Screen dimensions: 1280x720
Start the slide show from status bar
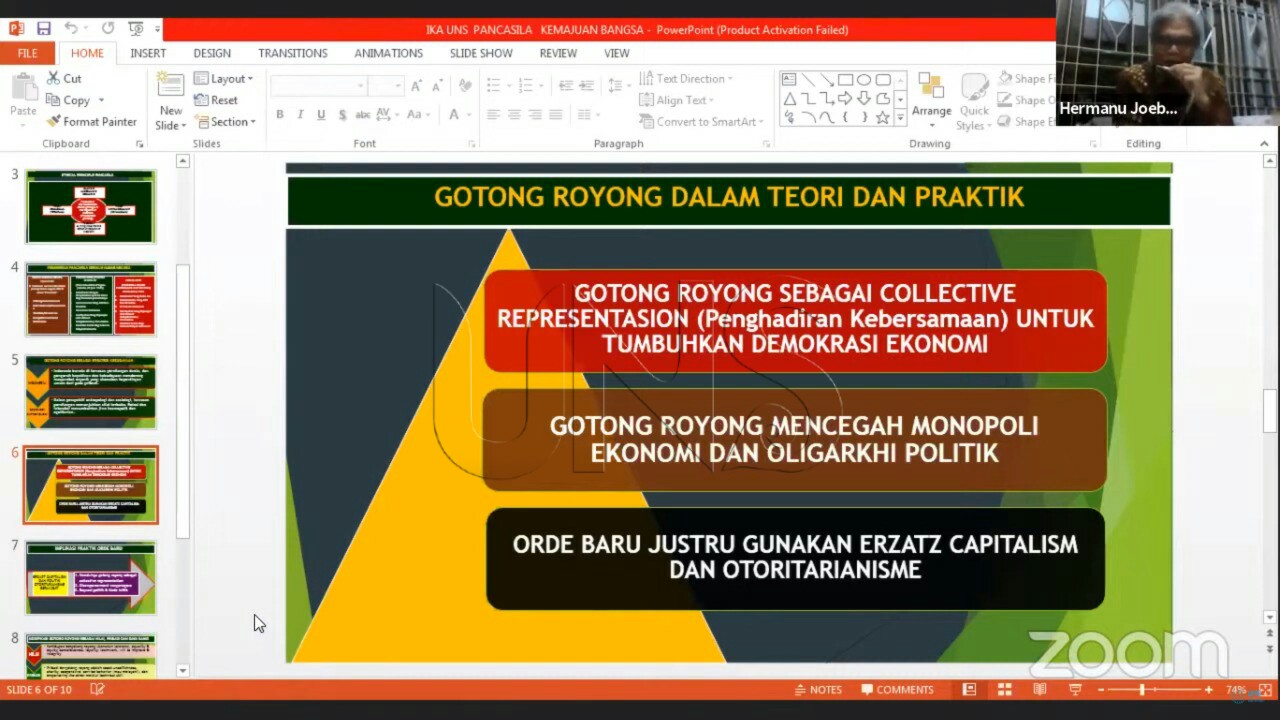1076,690
